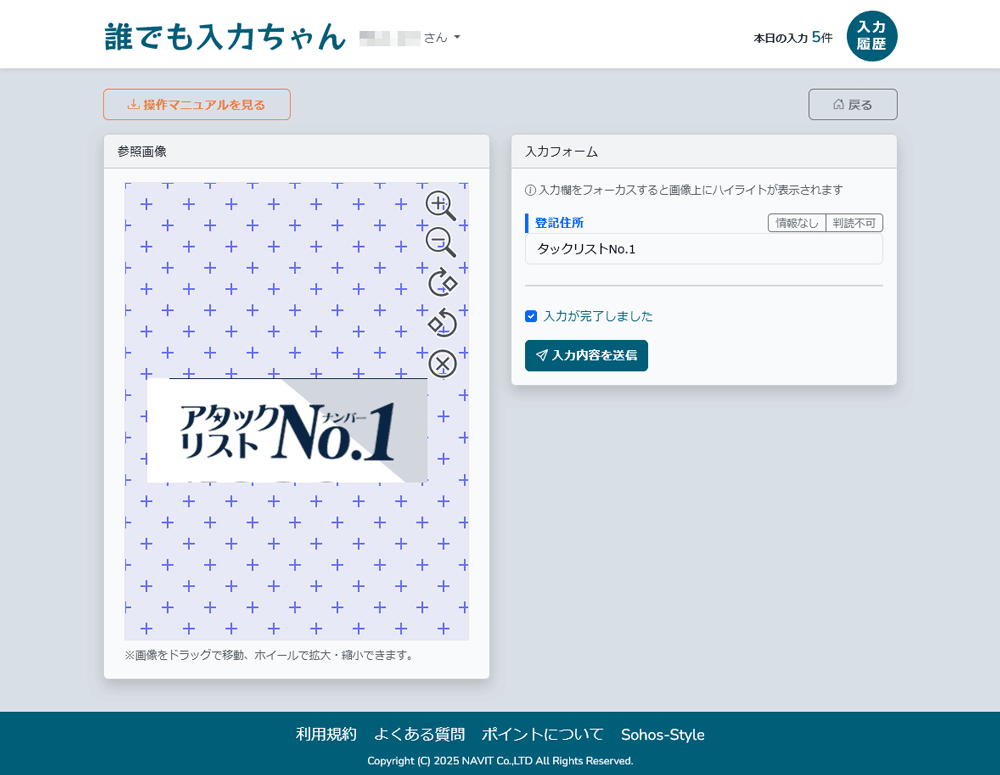Rotate the reference image counterclockwise

442,323
